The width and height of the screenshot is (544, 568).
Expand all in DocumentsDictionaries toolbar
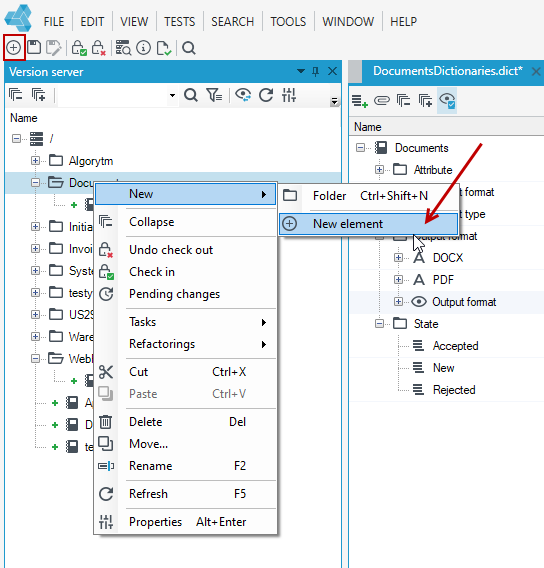pos(425,100)
